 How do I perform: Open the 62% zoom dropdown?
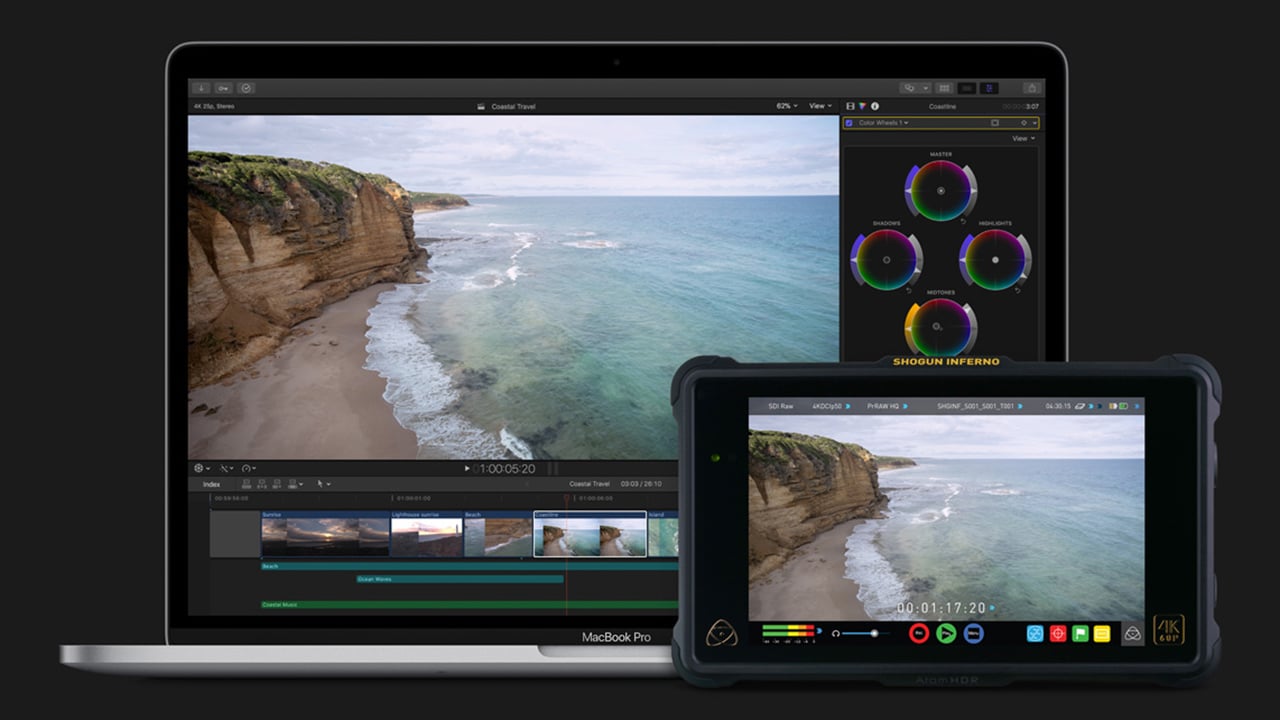(787, 106)
